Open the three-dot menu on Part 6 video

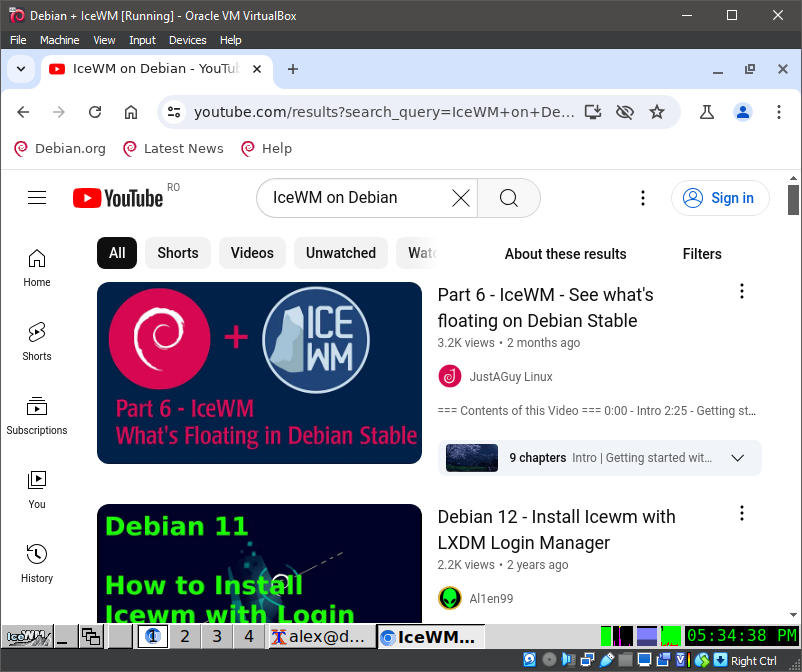tap(742, 291)
